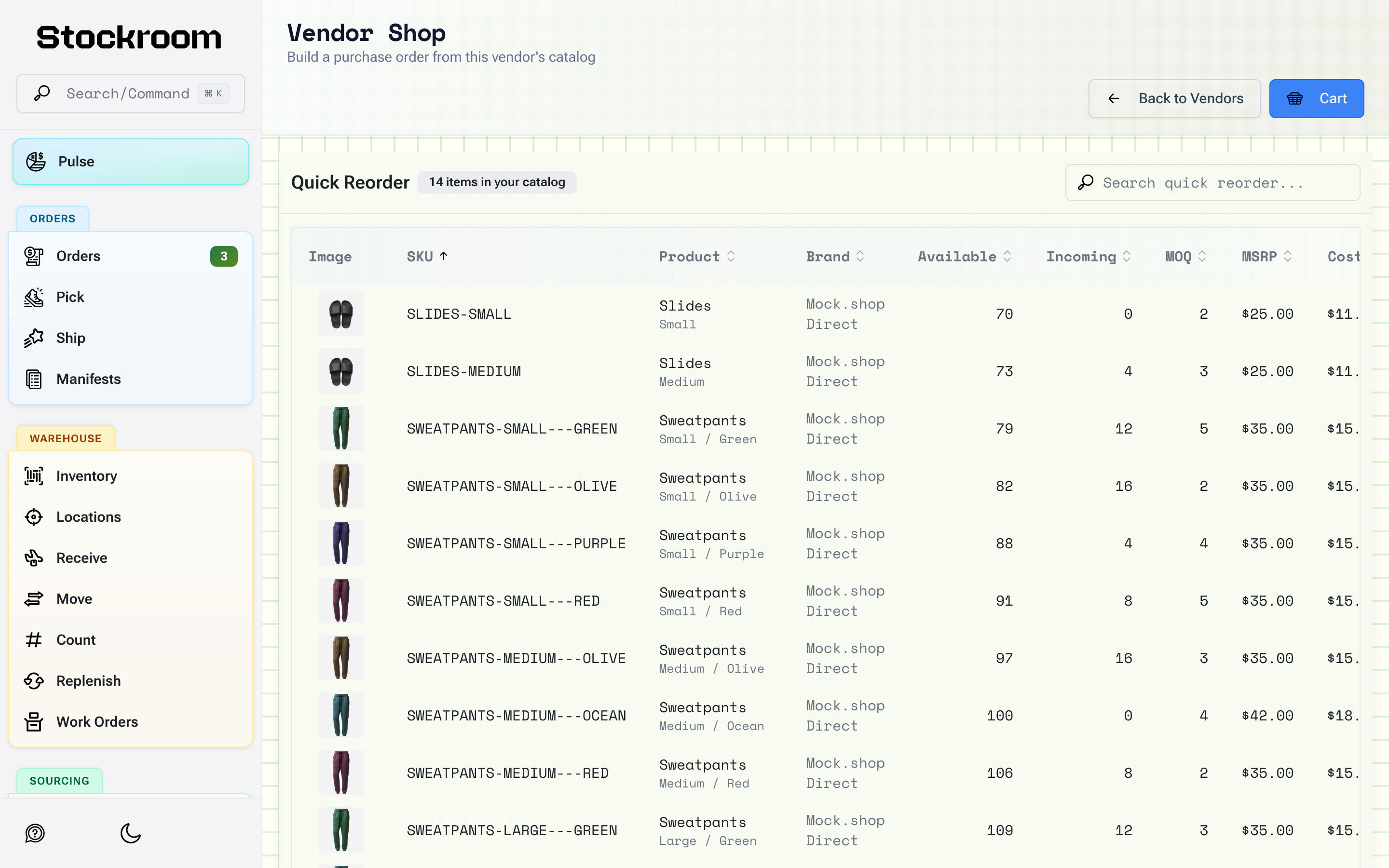Click the Back to Vendors button
This screenshot has width=1389, height=868.
1174,99
